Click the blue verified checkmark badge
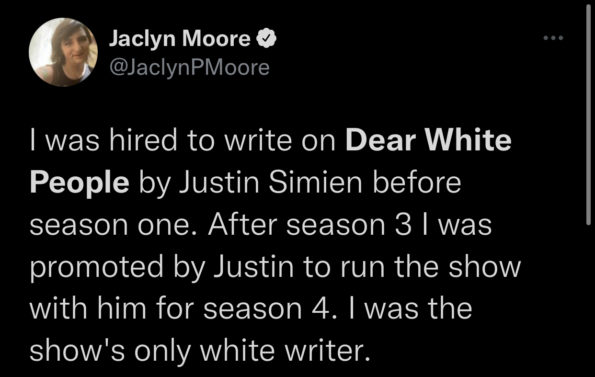The width and height of the screenshot is (595, 377). click(266, 38)
